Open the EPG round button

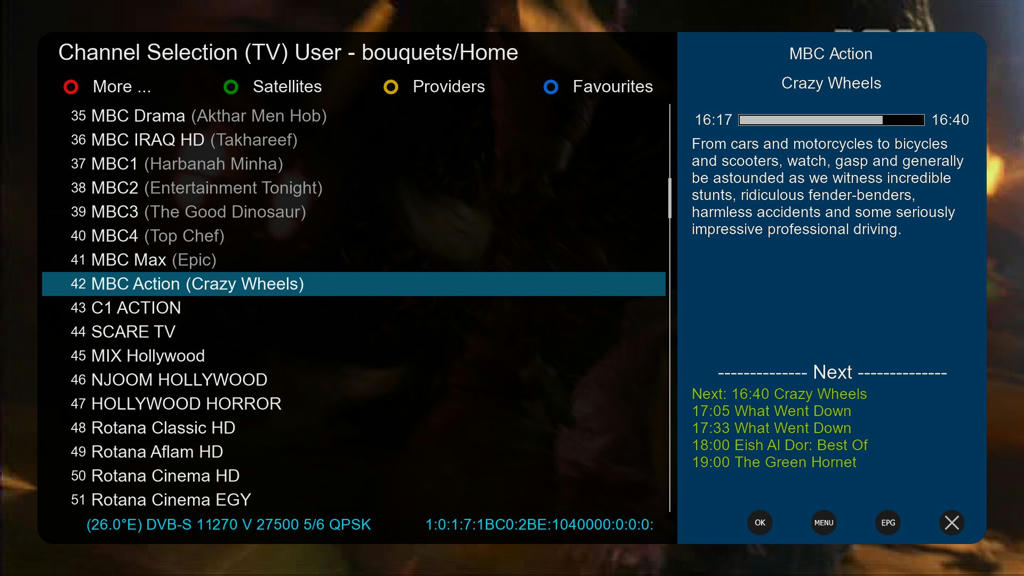coord(888,522)
